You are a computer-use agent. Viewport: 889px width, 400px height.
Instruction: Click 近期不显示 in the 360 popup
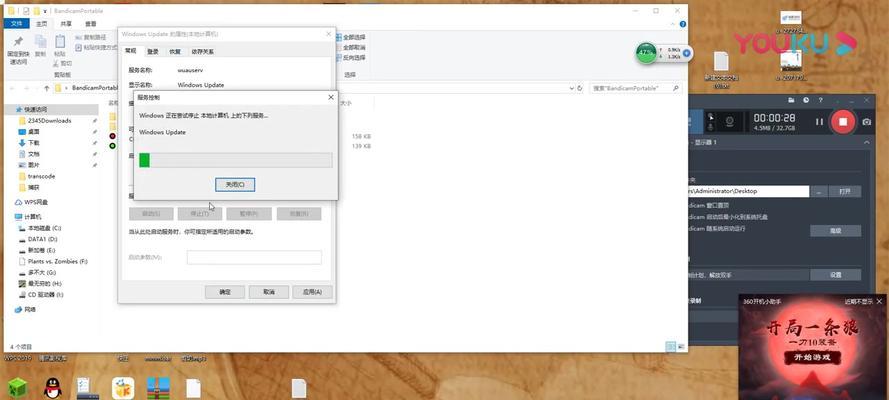point(858,302)
